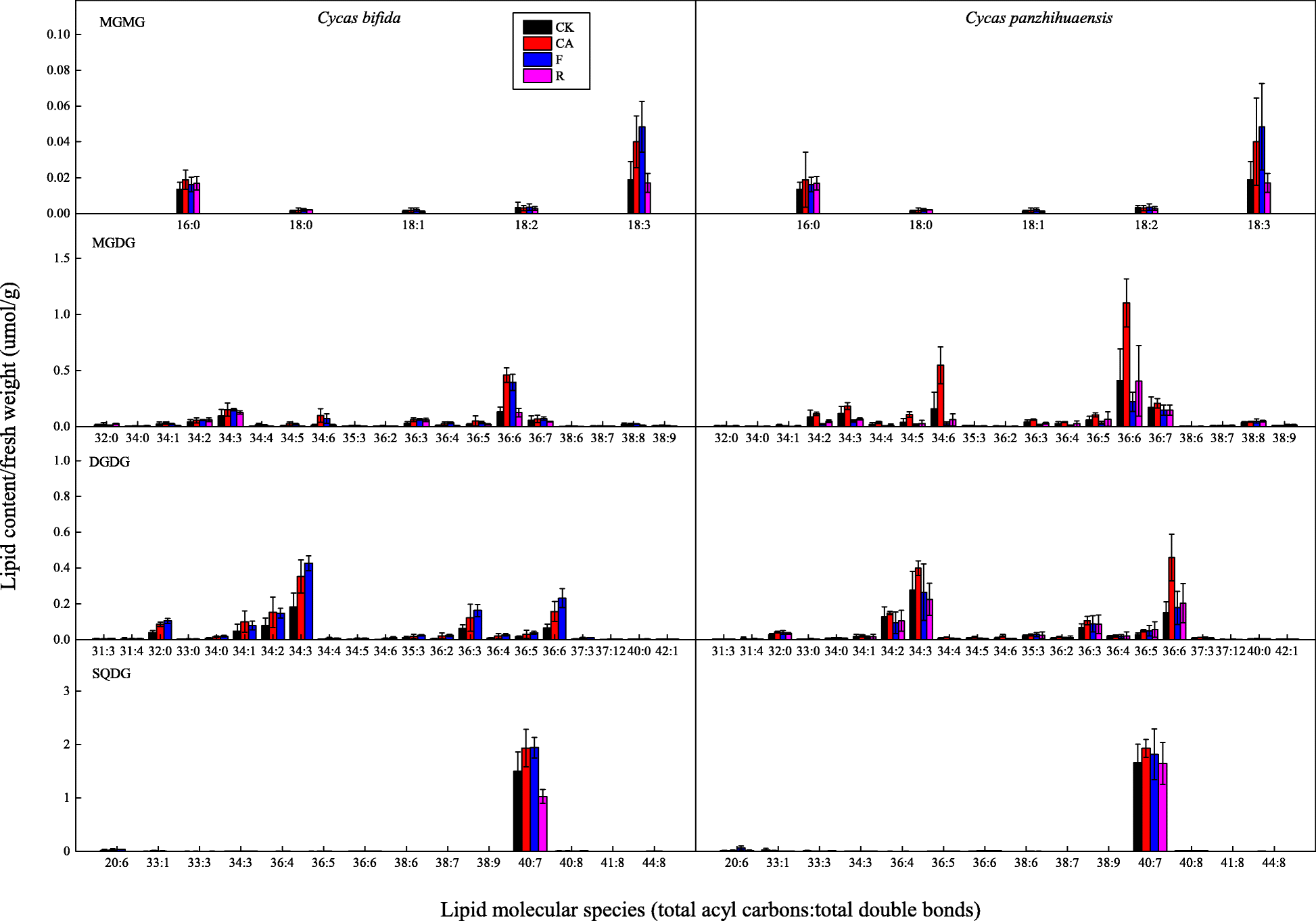Click blue 34:3 bar in Cycas bifida DGDG
The height and width of the screenshot is (921, 1316).
[308, 601]
